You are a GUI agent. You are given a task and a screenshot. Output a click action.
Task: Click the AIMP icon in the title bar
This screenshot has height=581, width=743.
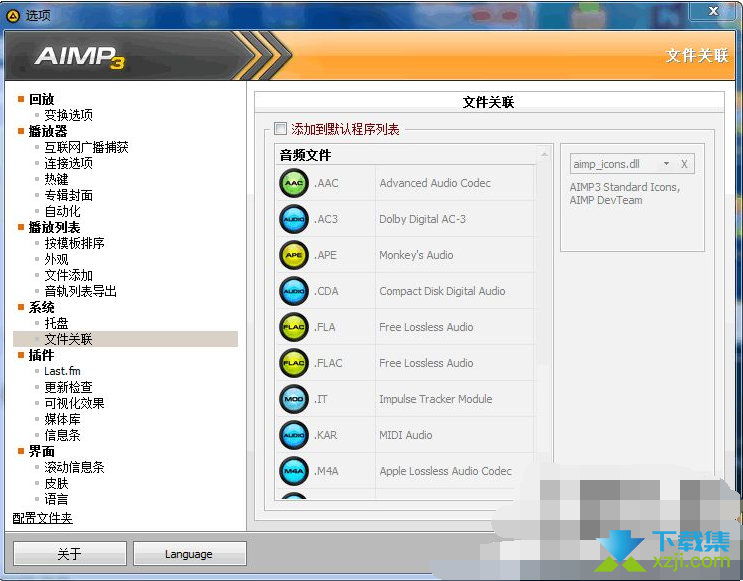(x=13, y=16)
